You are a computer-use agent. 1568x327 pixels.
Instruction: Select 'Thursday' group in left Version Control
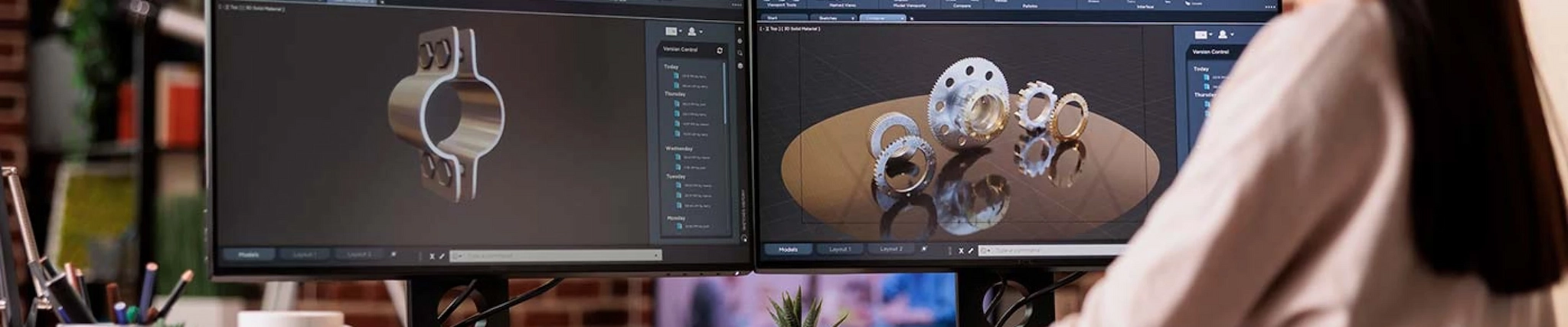675,94
